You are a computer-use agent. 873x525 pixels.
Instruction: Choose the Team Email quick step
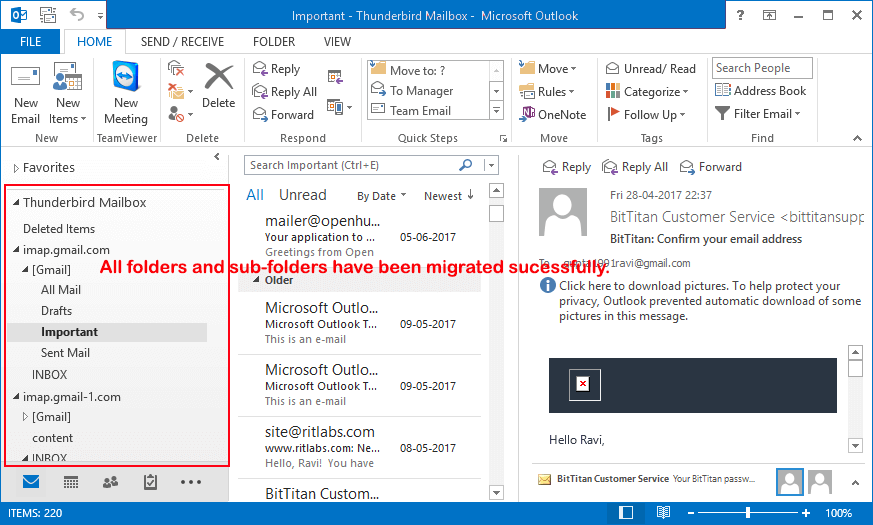[428, 110]
